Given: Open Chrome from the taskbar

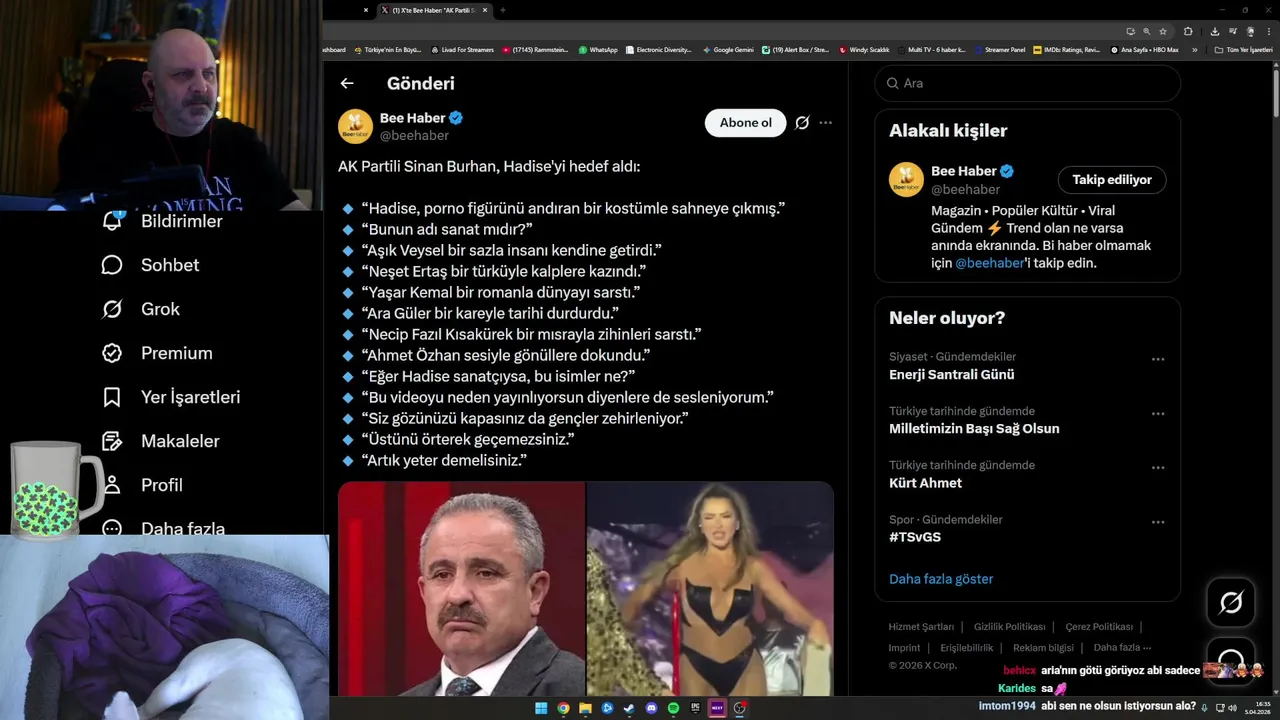Looking at the screenshot, I should pyautogui.click(x=563, y=708).
